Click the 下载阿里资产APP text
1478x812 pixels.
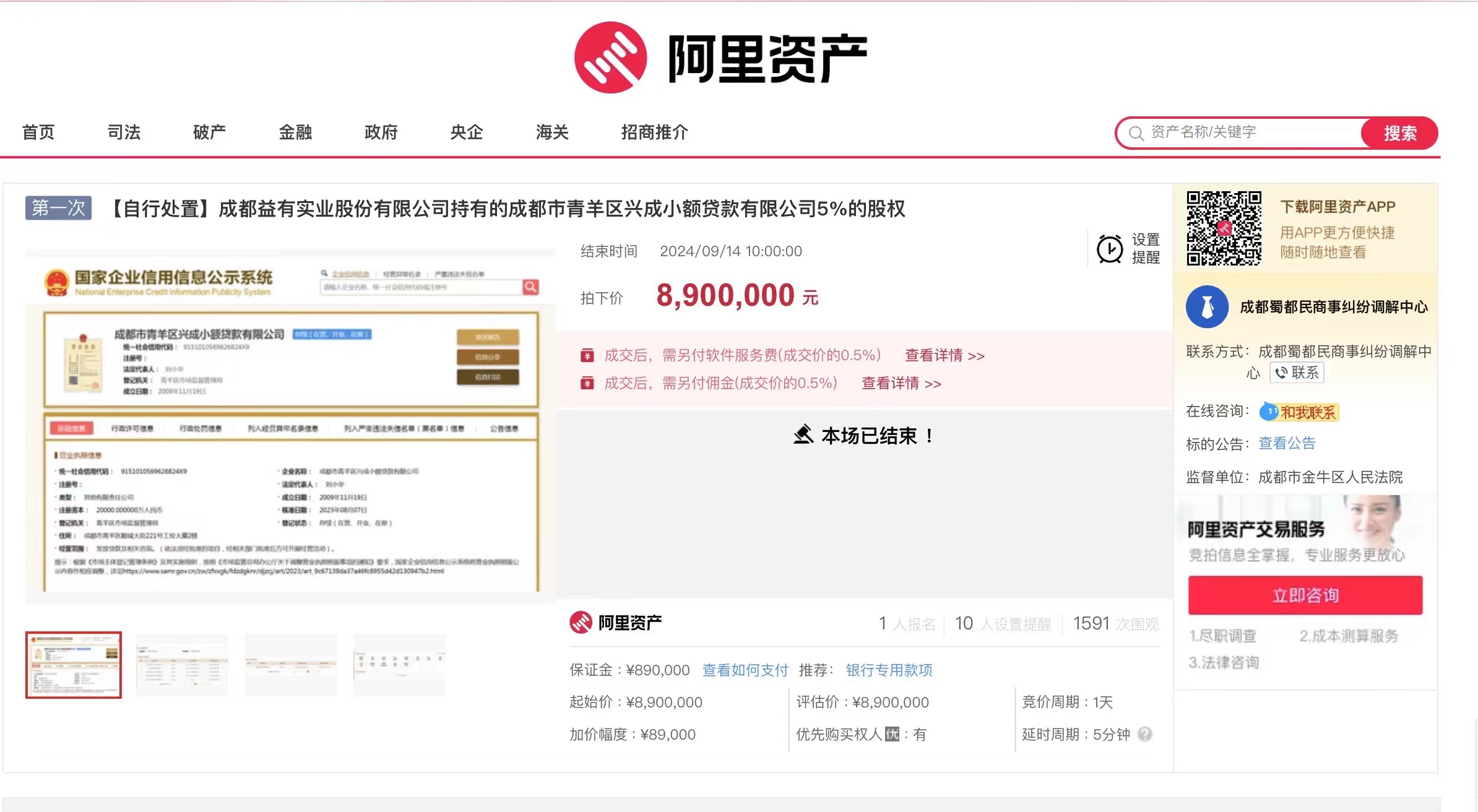pos(1338,206)
